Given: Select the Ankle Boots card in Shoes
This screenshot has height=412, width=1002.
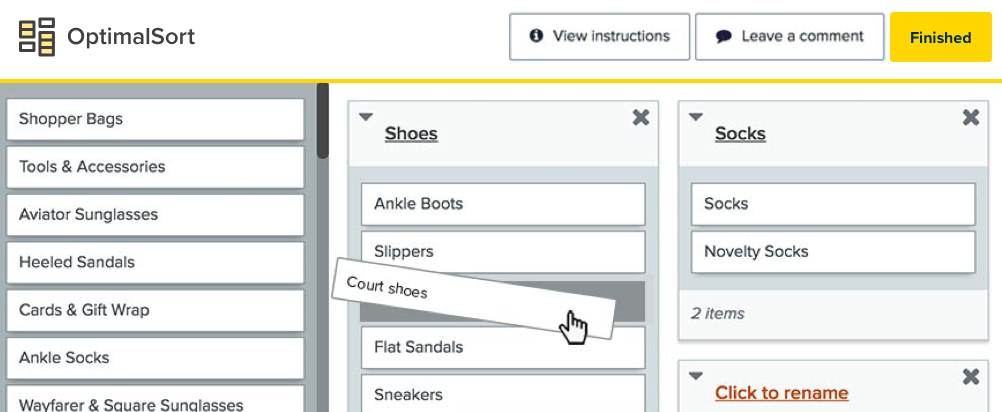Looking at the screenshot, I should (x=502, y=204).
